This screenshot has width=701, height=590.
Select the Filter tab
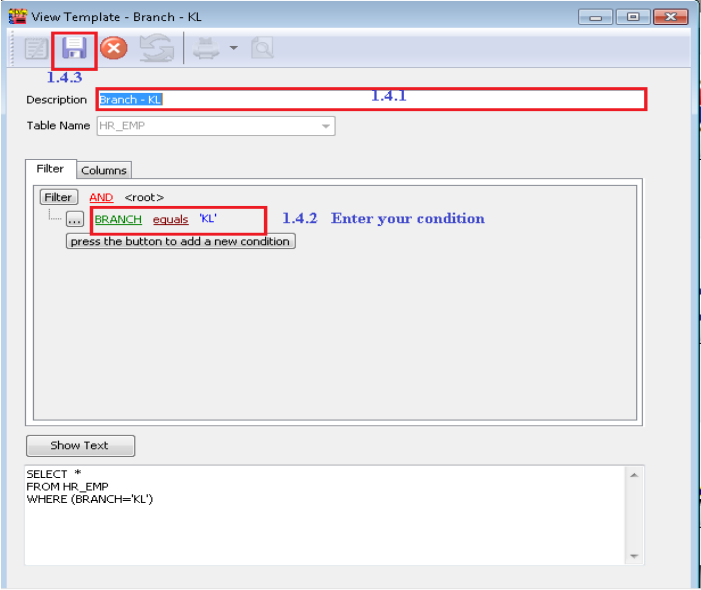click(50, 169)
